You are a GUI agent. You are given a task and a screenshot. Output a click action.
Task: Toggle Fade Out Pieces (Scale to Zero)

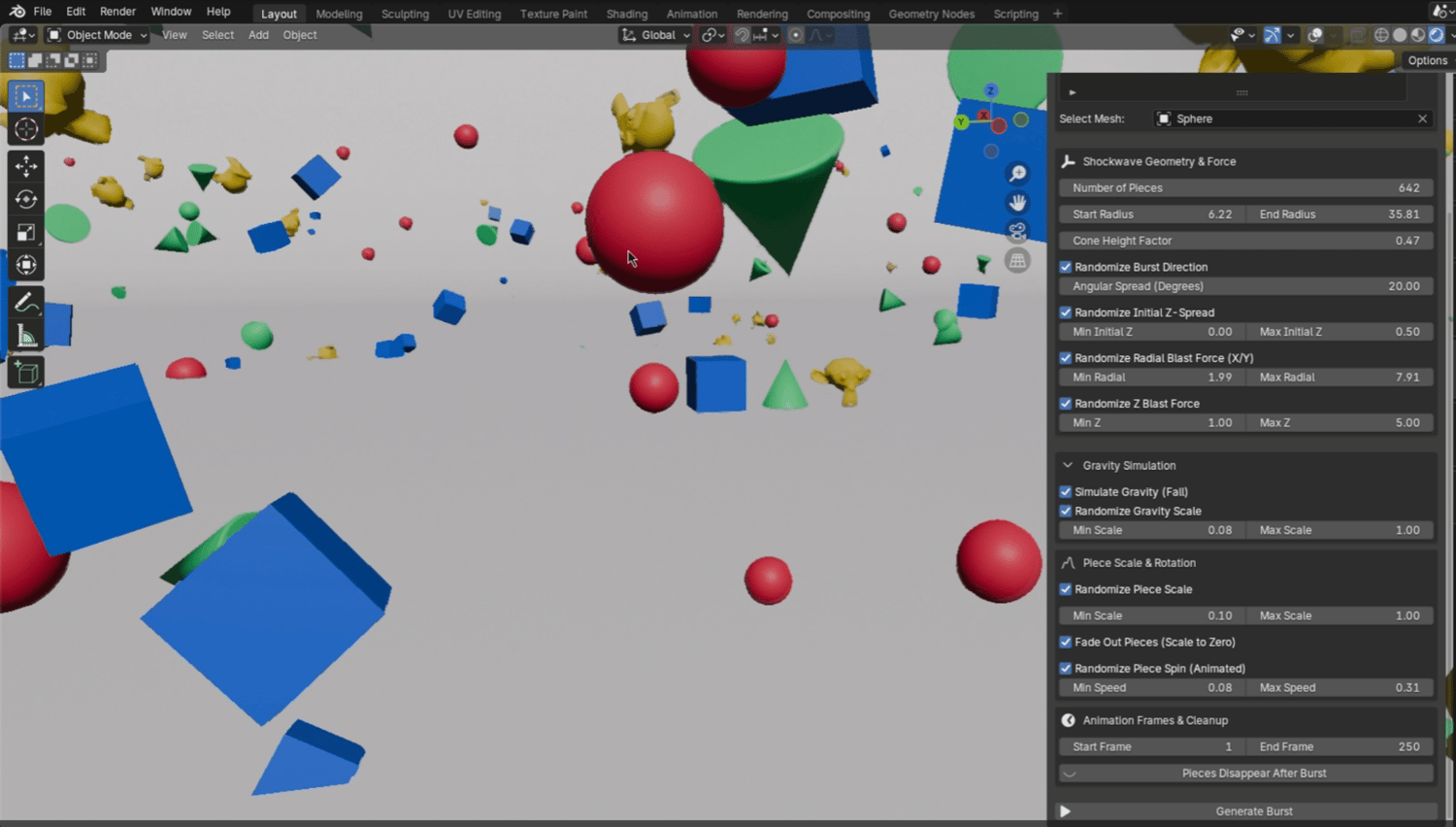tap(1066, 643)
